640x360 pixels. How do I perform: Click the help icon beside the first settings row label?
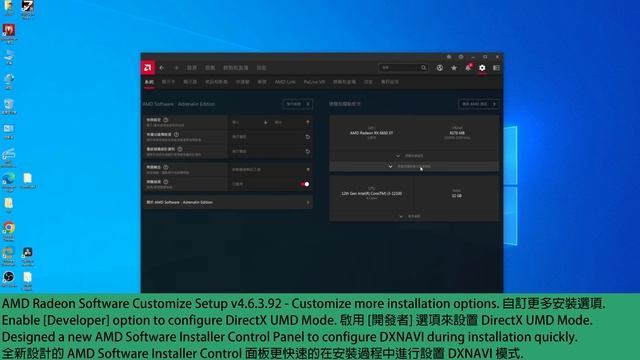(x=166, y=120)
